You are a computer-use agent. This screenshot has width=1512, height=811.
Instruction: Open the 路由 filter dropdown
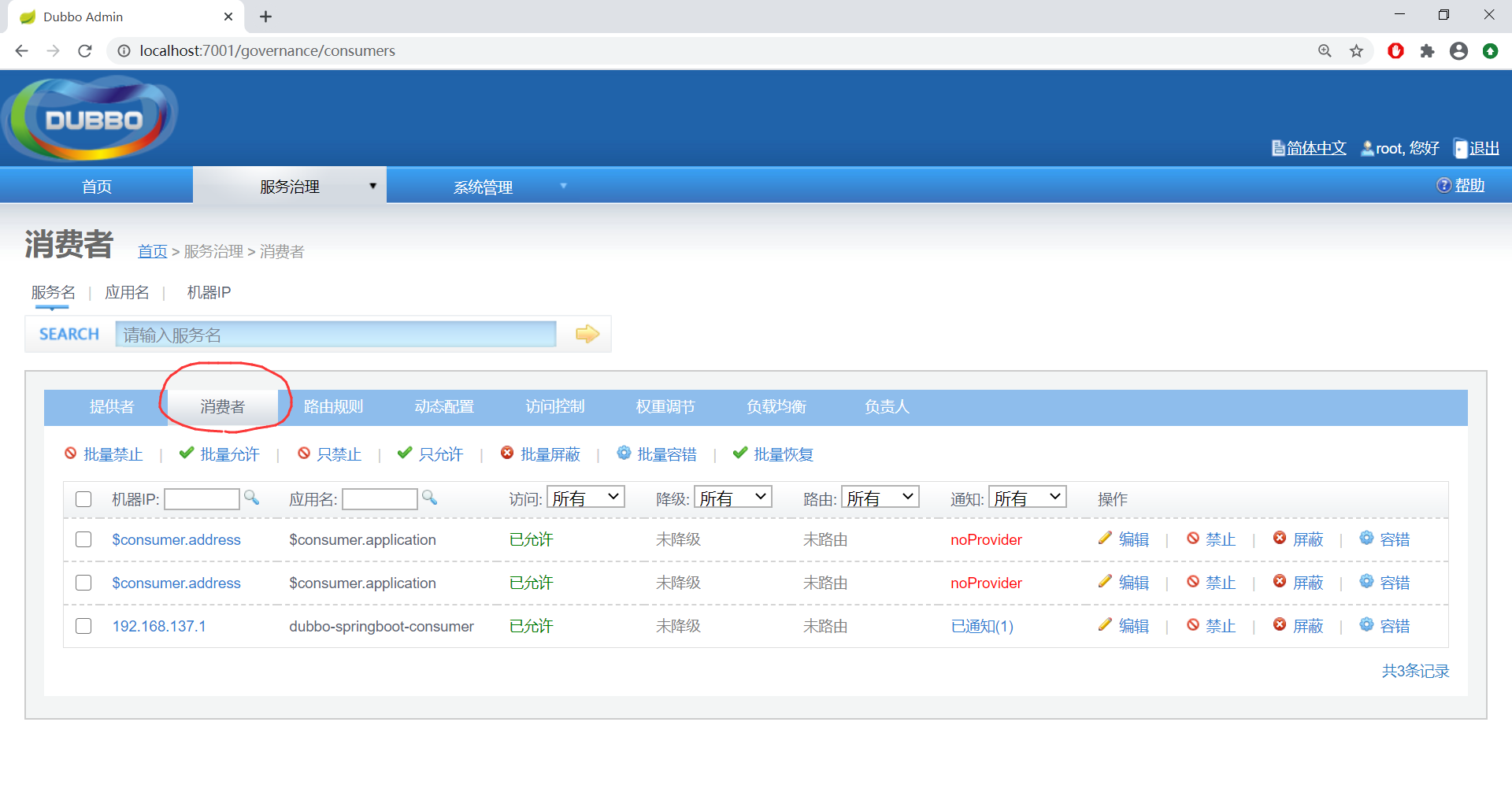[880, 498]
